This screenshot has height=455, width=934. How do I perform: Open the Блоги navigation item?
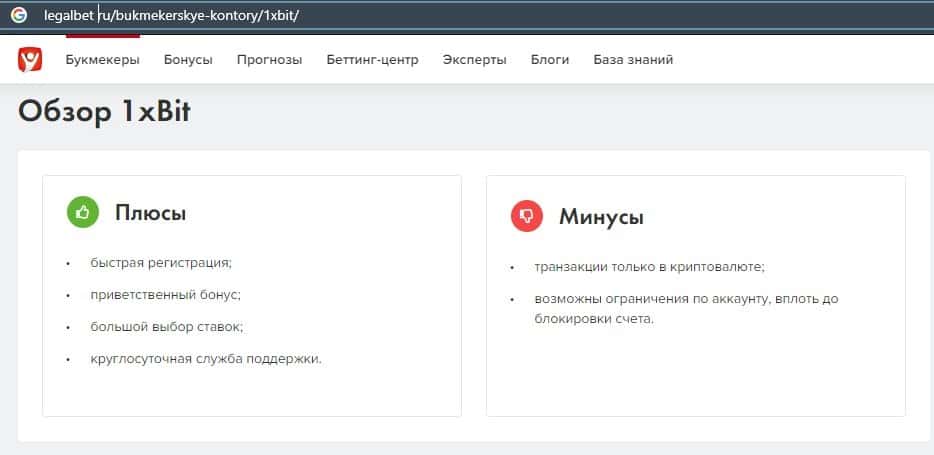[x=550, y=60]
